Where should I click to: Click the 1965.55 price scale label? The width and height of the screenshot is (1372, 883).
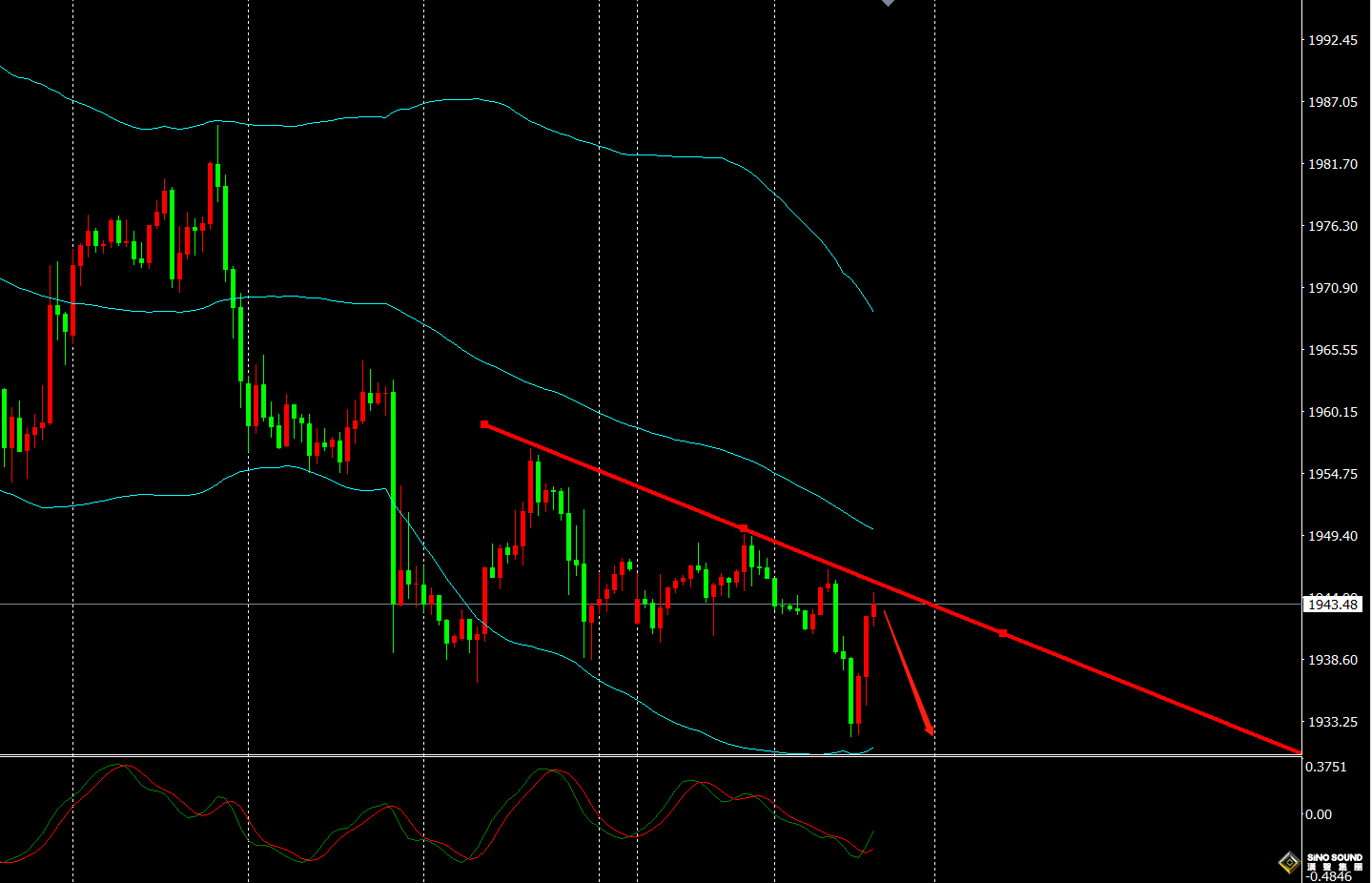pyautogui.click(x=1332, y=350)
